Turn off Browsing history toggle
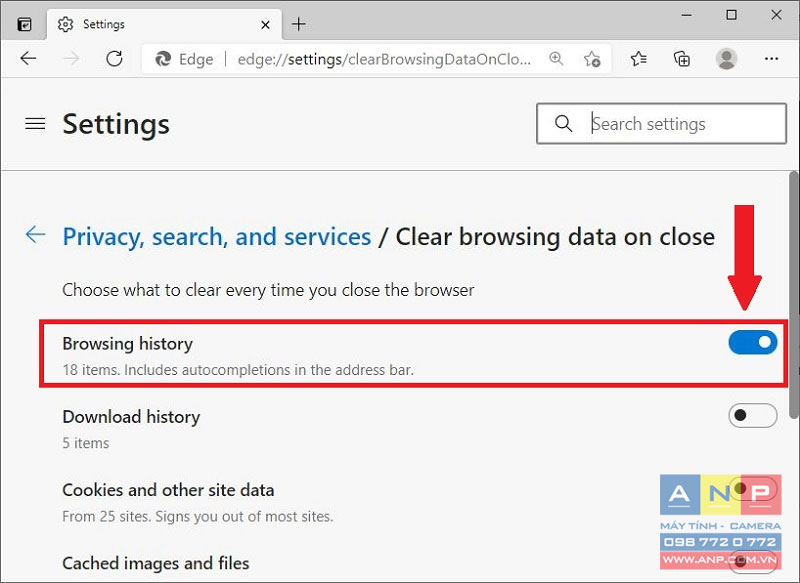The width and height of the screenshot is (800, 583). pos(753,342)
